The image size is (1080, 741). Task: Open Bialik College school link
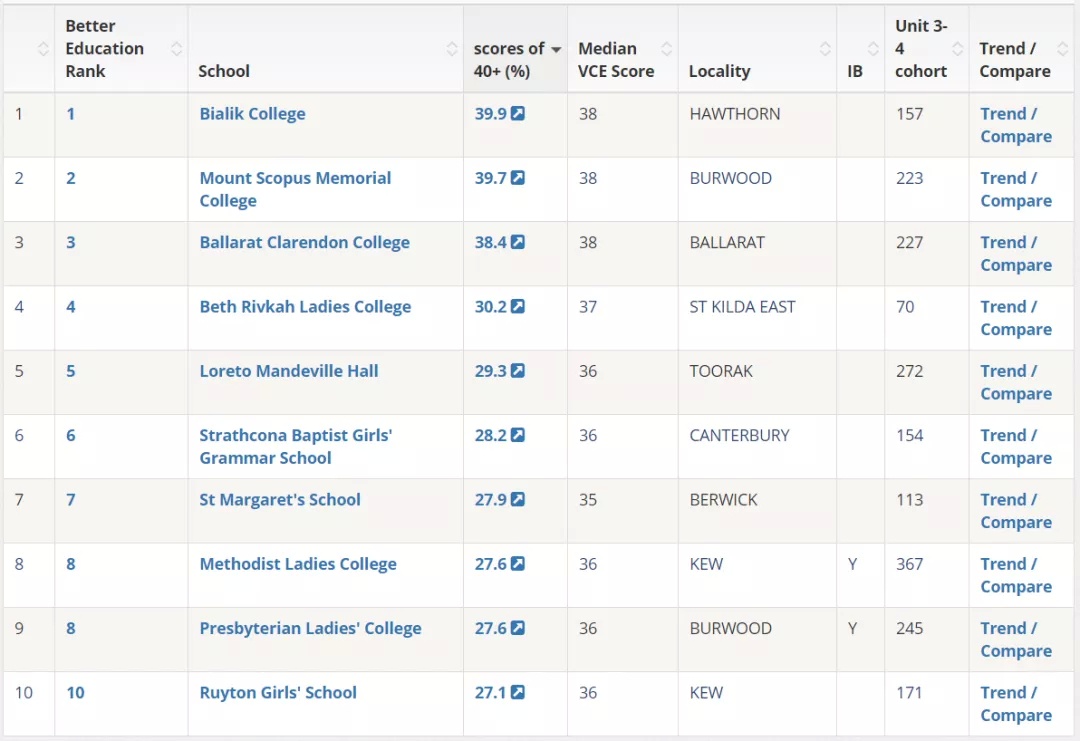pos(252,114)
